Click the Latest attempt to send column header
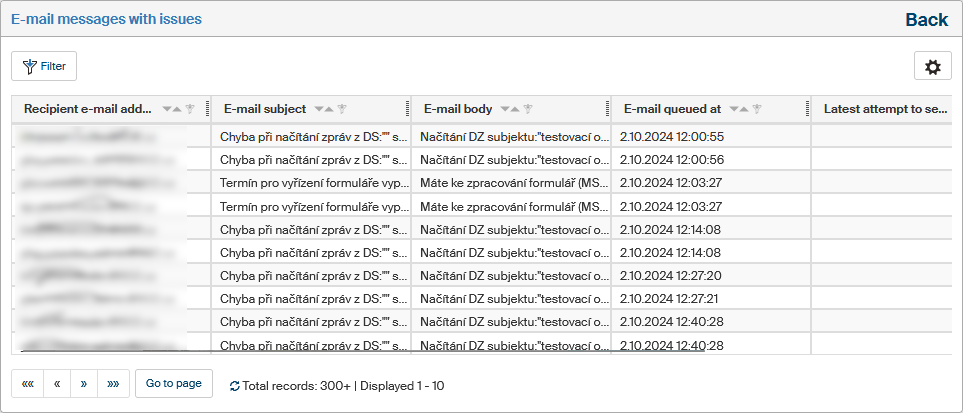The width and height of the screenshot is (963, 413). point(880,109)
